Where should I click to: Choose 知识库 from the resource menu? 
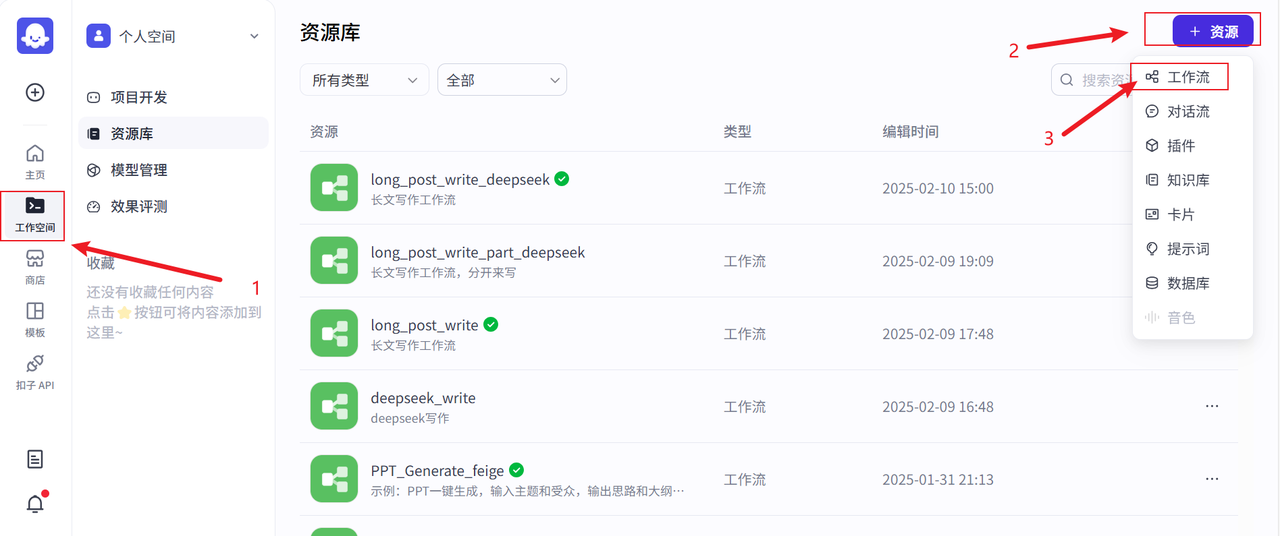(1192, 180)
